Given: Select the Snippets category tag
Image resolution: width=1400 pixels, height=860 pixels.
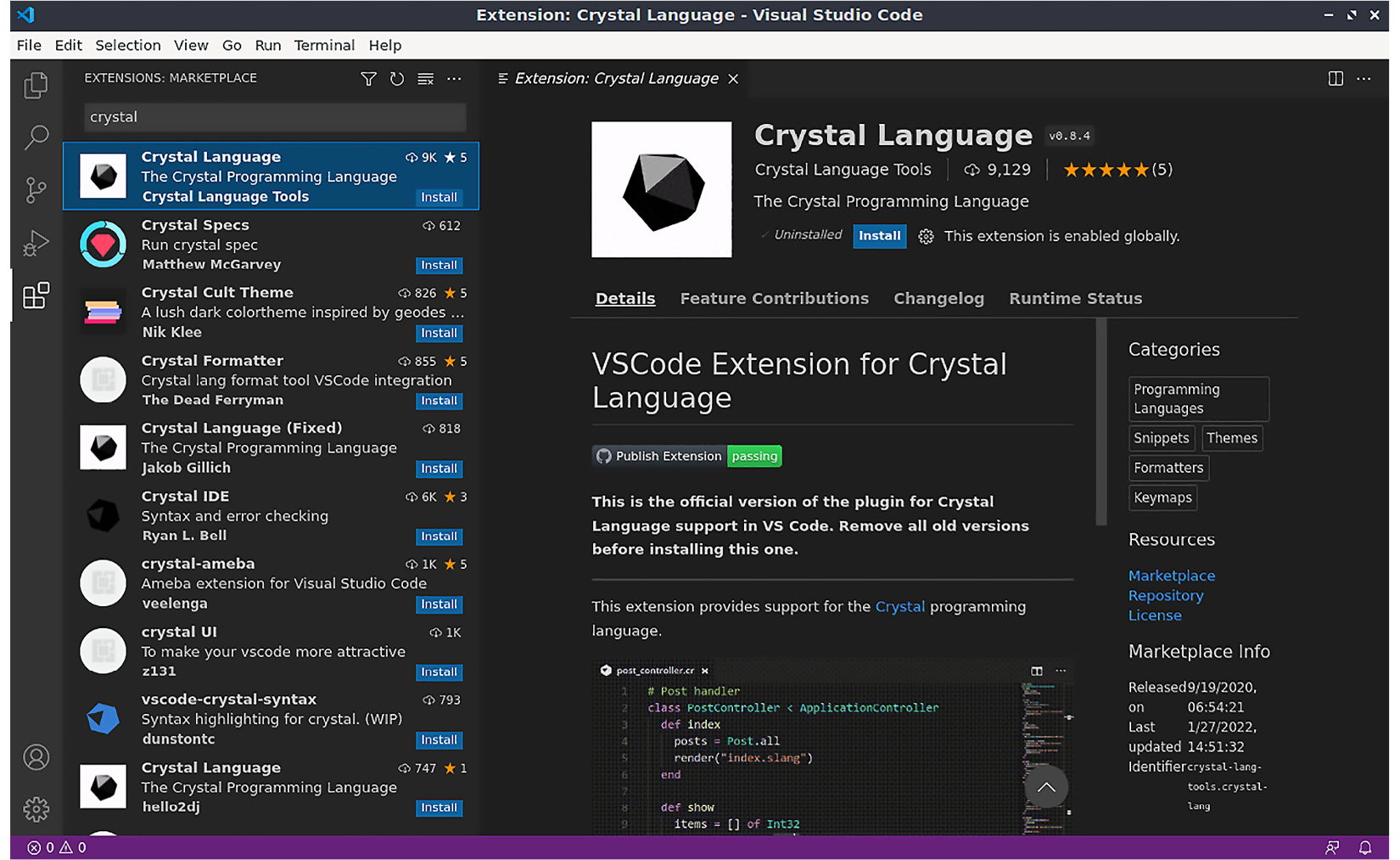Looking at the screenshot, I should click(x=1161, y=438).
